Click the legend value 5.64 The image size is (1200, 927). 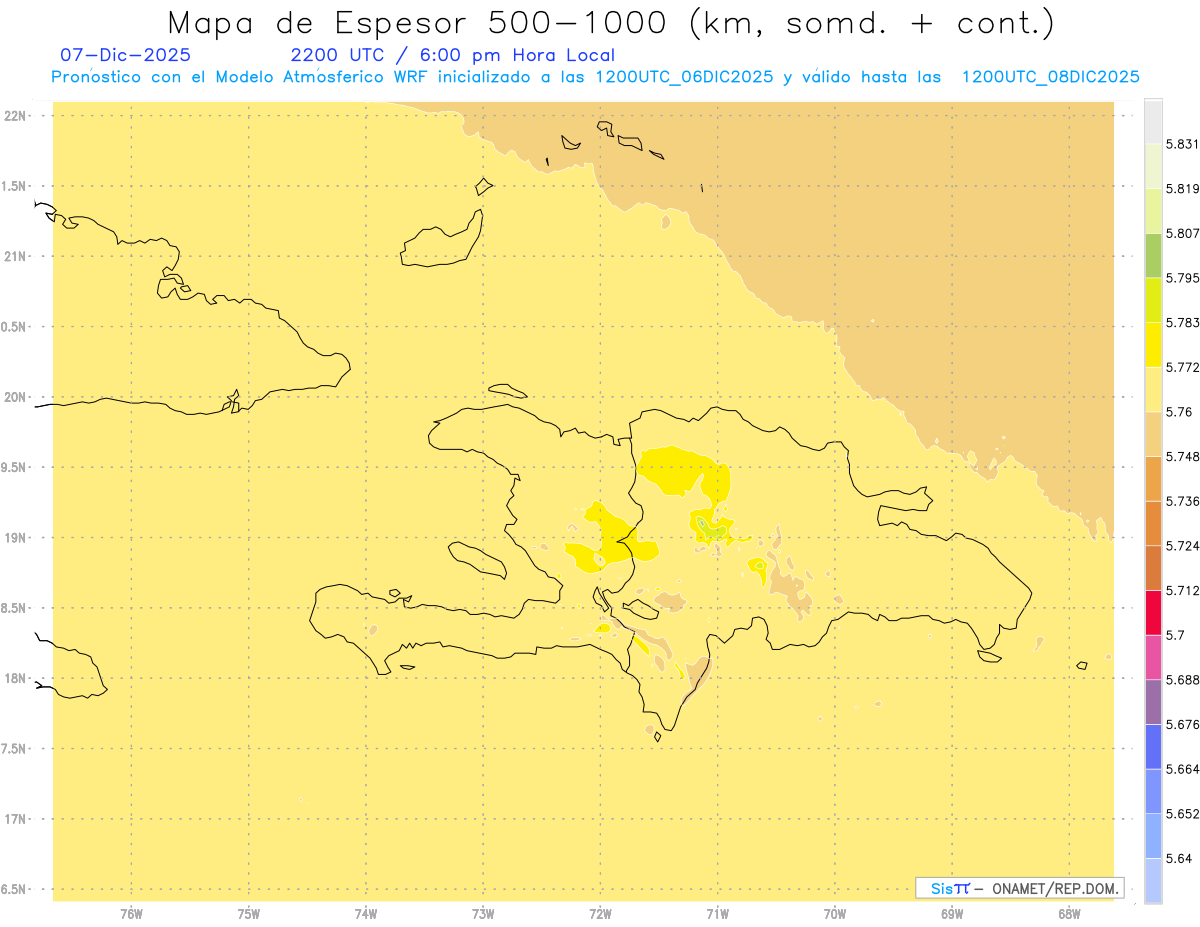1179,858
